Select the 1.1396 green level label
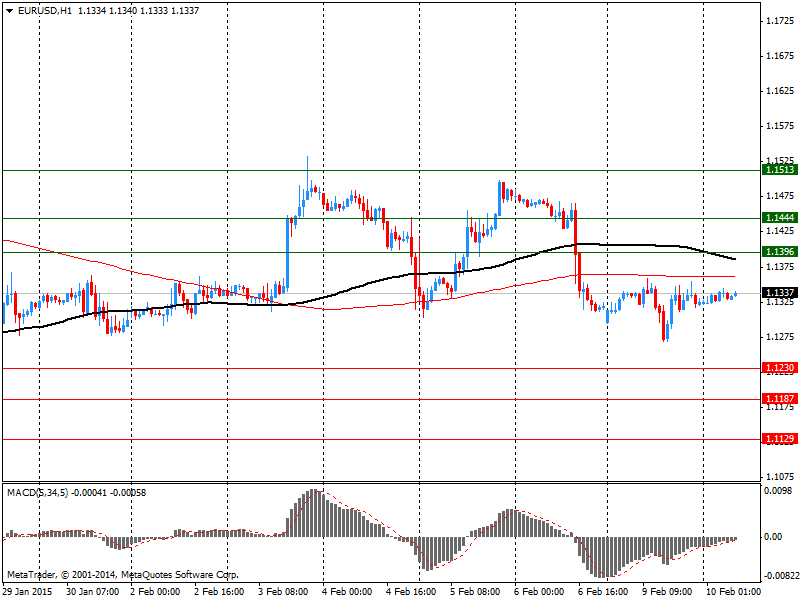Screen dimensions: 800x600 (780, 252)
